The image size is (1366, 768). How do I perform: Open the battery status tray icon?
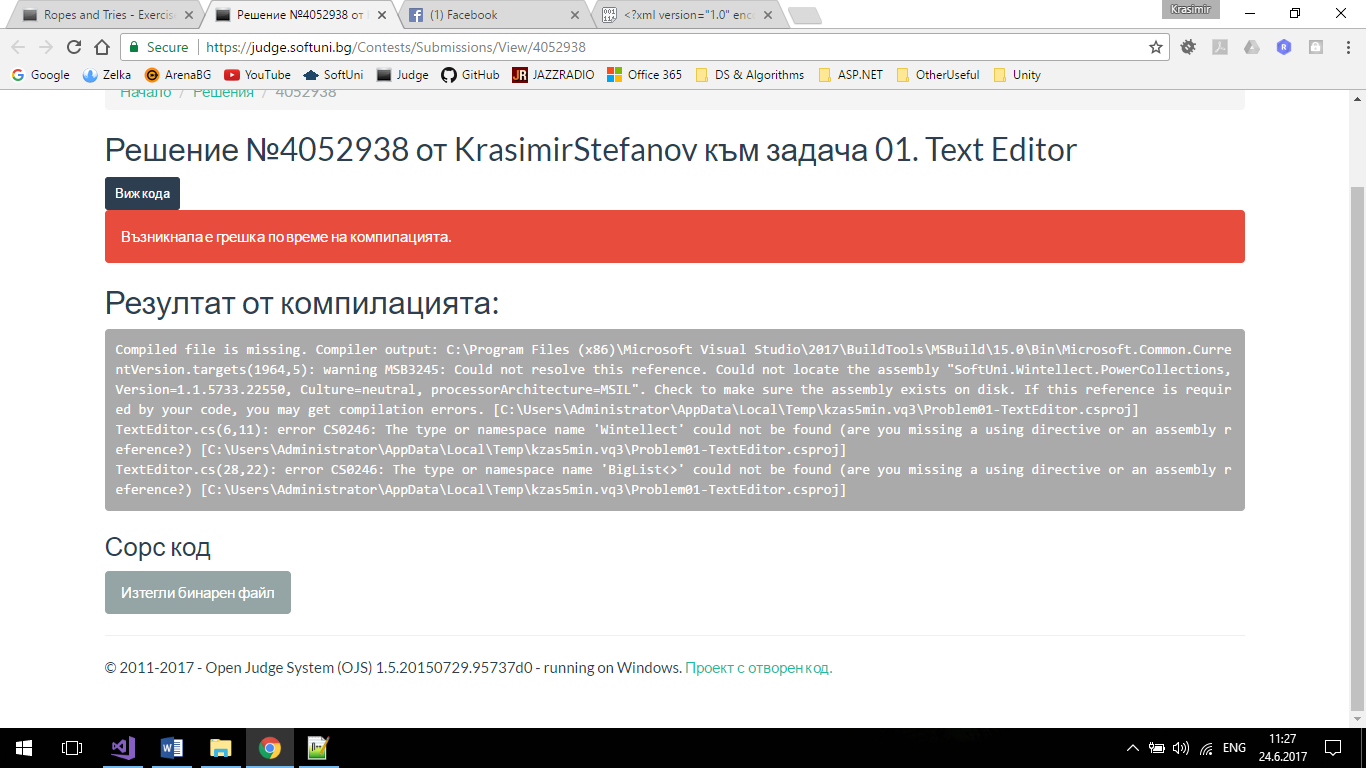[x=1157, y=747]
